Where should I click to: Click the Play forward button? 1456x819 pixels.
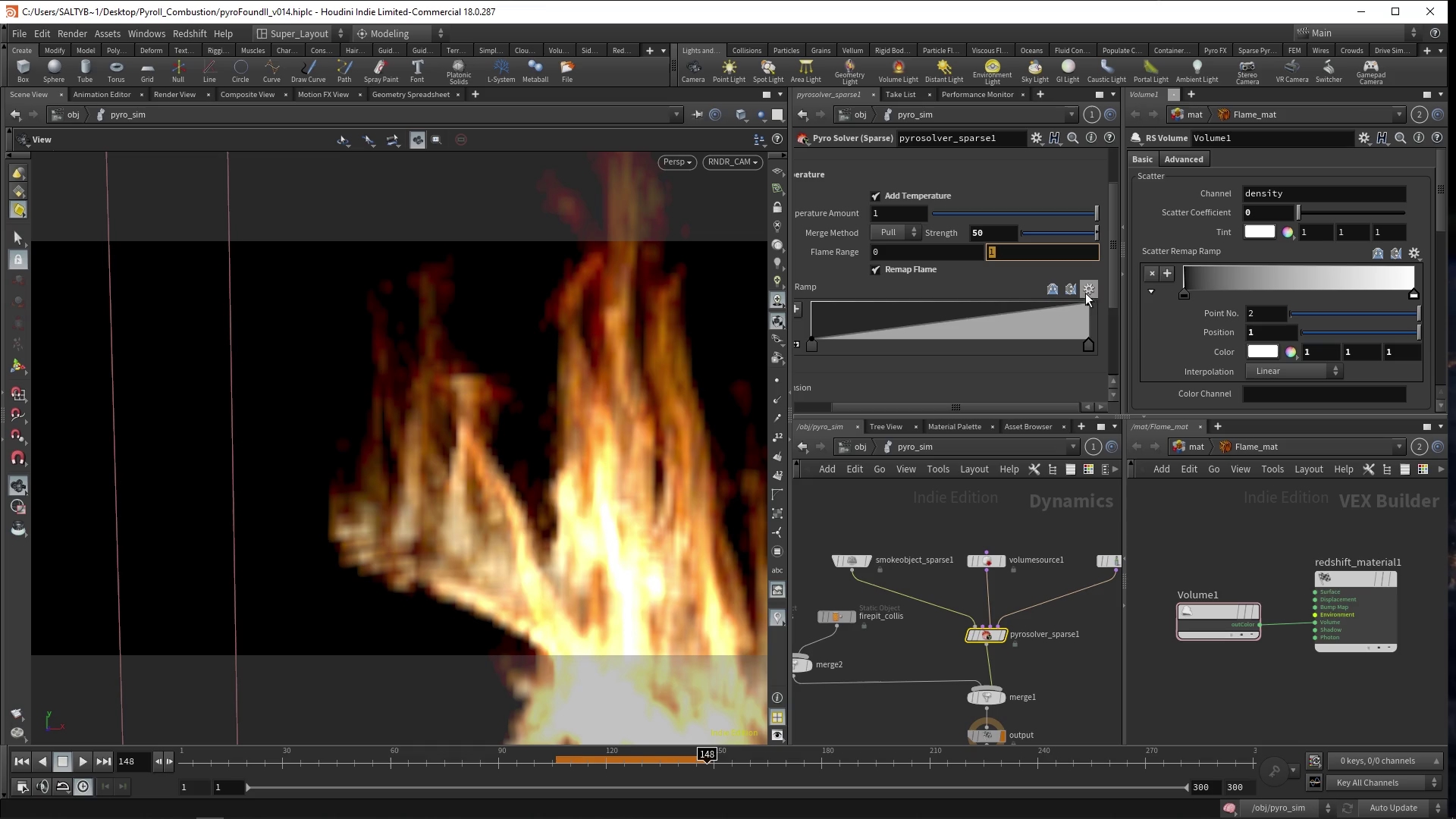83,761
